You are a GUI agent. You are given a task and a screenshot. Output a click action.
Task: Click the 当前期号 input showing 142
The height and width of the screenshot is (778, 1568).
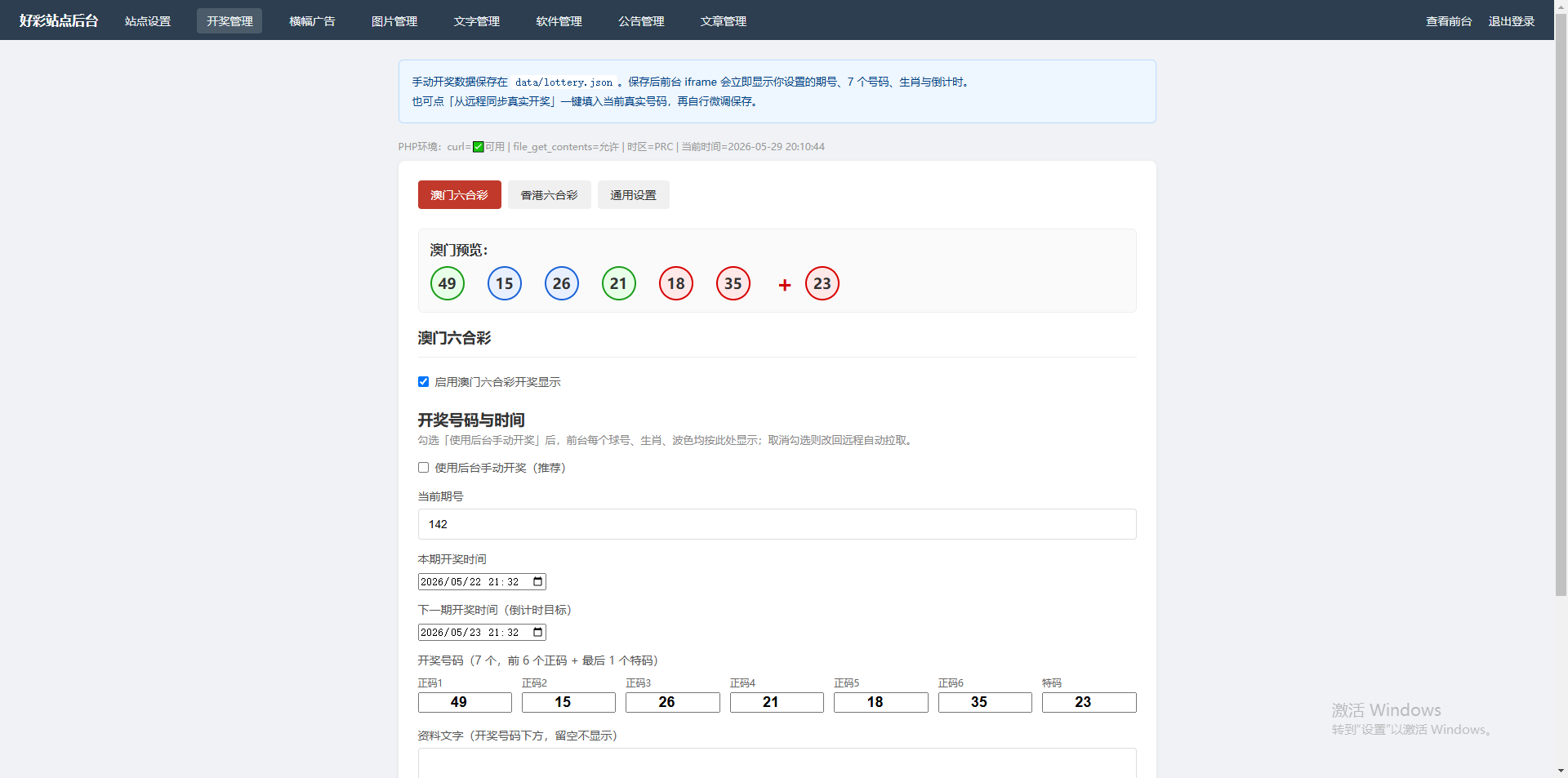click(x=777, y=524)
